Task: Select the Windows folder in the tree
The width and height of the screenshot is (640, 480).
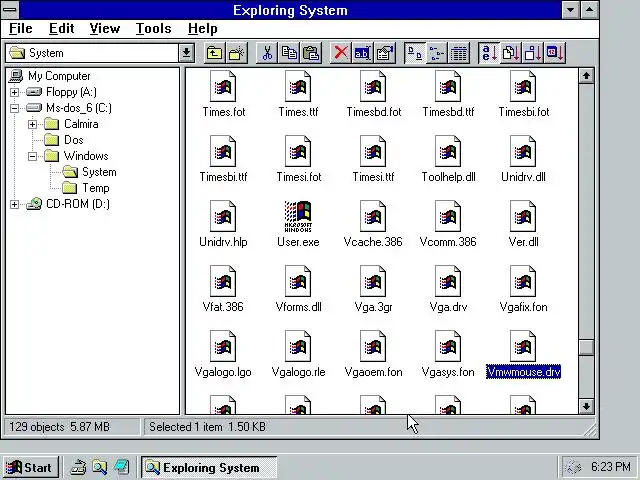Action: pyautogui.click(x=86, y=156)
